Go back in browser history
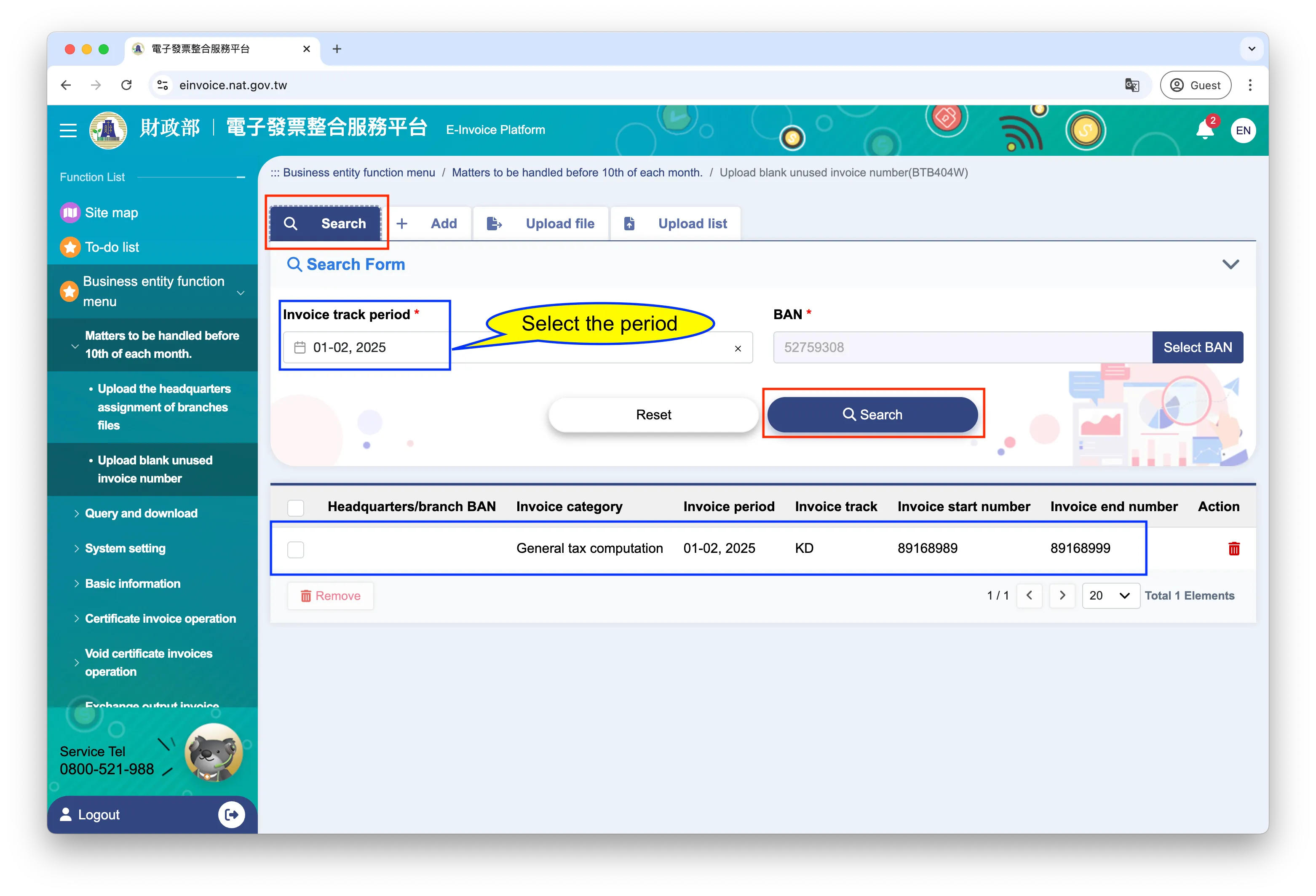Image resolution: width=1316 pixels, height=896 pixels. coord(66,85)
